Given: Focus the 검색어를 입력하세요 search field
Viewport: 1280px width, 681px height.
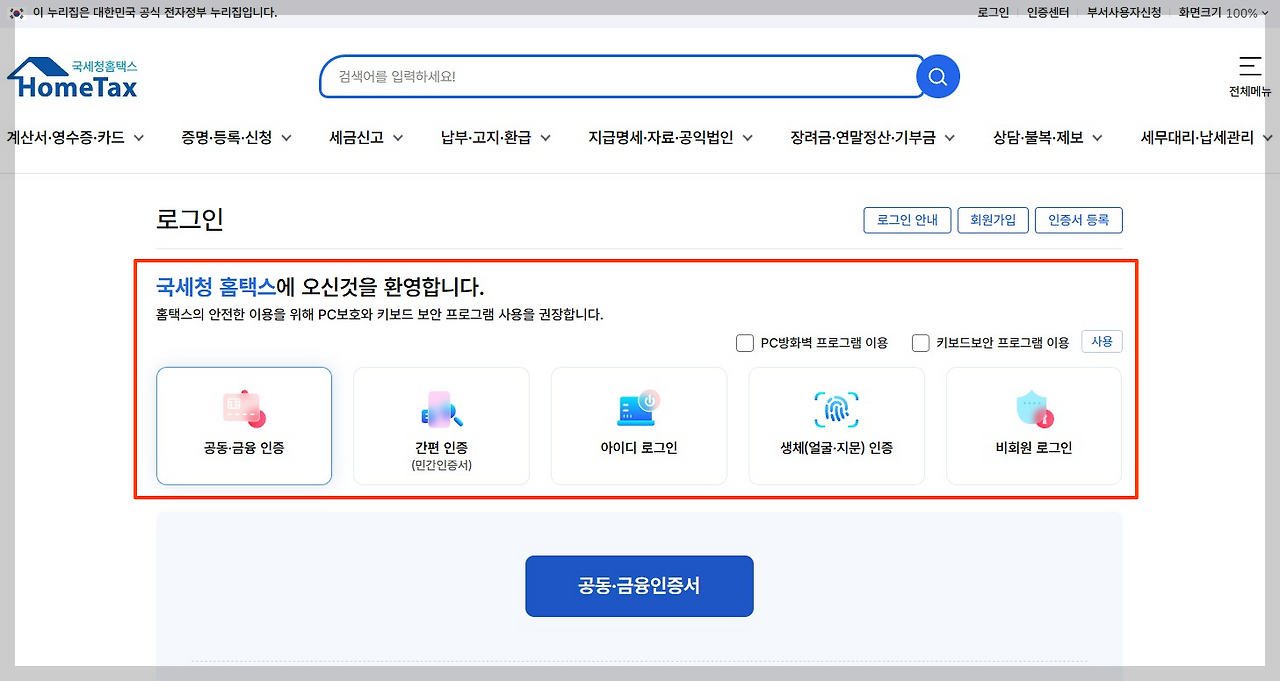Looking at the screenshot, I should (x=620, y=76).
